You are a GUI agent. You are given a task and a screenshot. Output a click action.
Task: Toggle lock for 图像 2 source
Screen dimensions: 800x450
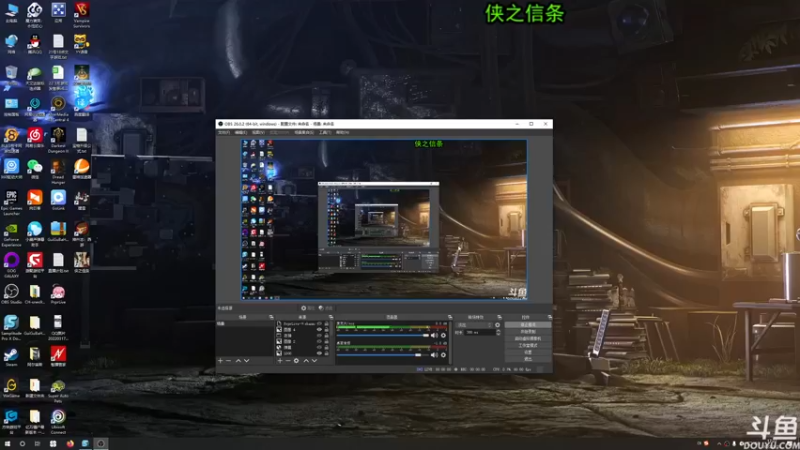327,341
